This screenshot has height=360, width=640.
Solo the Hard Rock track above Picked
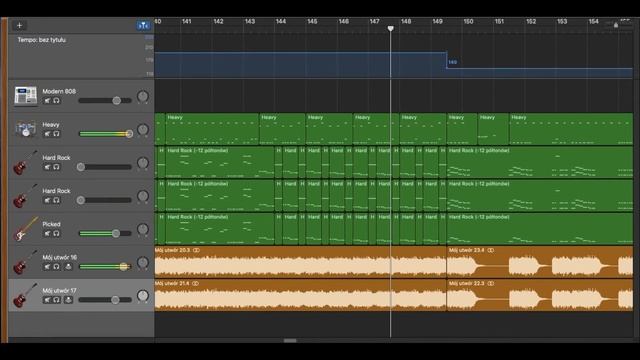click(x=56, y=200)
